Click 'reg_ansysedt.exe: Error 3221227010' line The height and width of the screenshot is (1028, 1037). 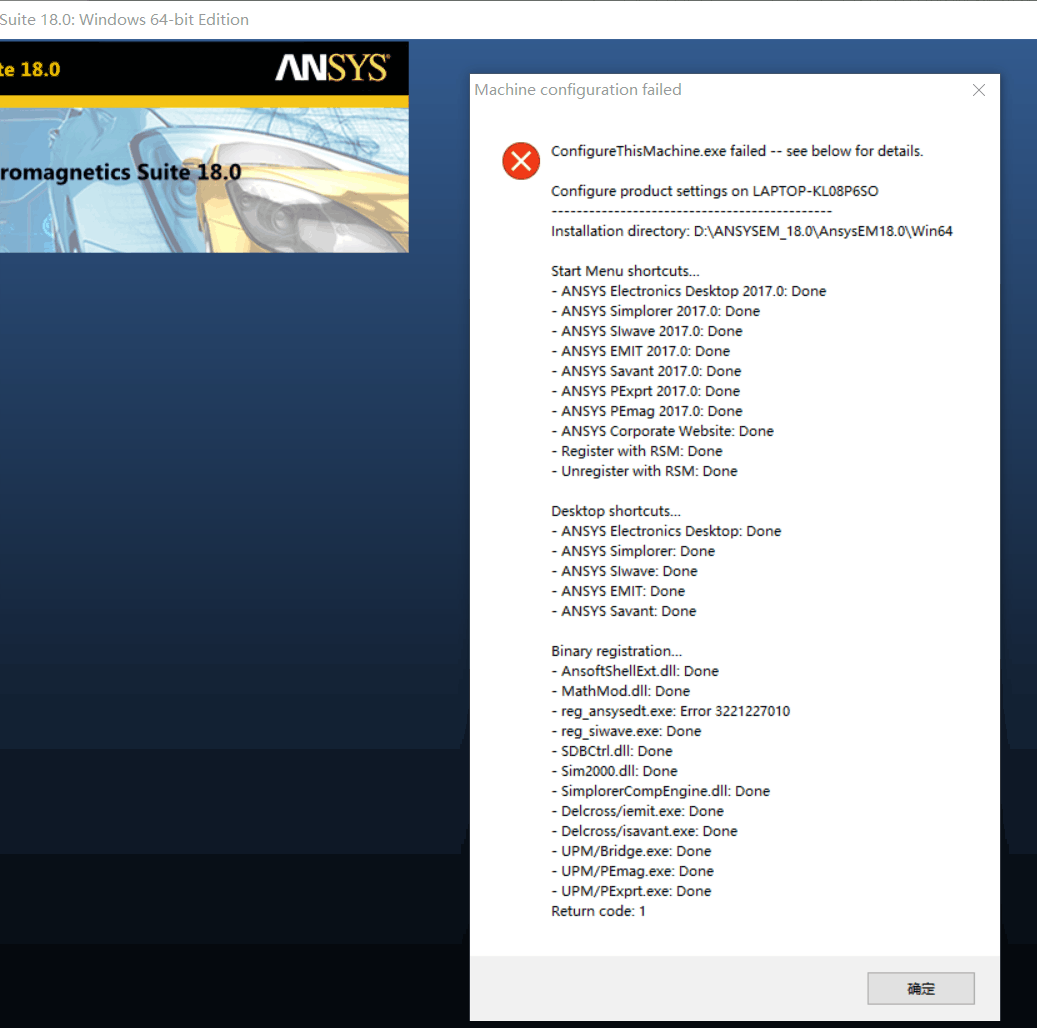(671, 711)
